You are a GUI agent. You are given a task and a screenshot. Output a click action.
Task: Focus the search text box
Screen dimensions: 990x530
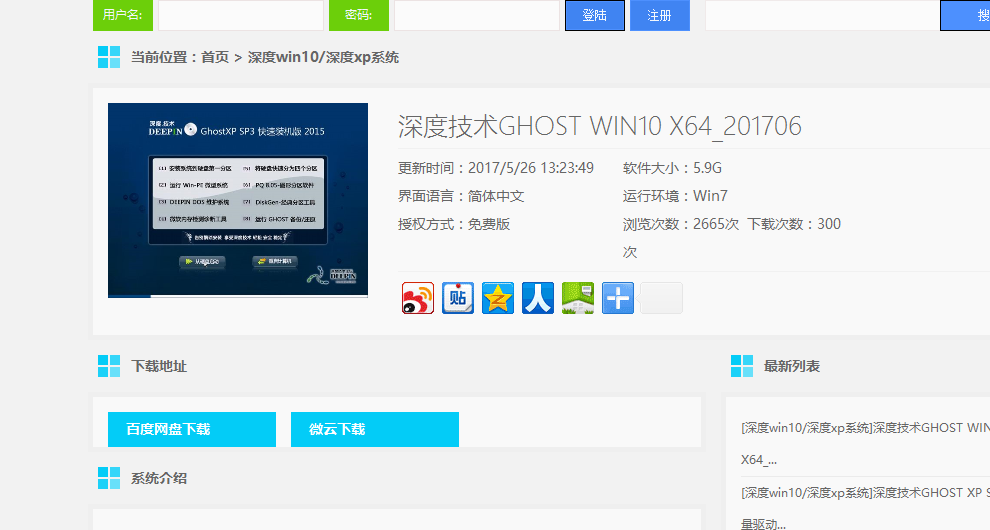pos(821,16)
